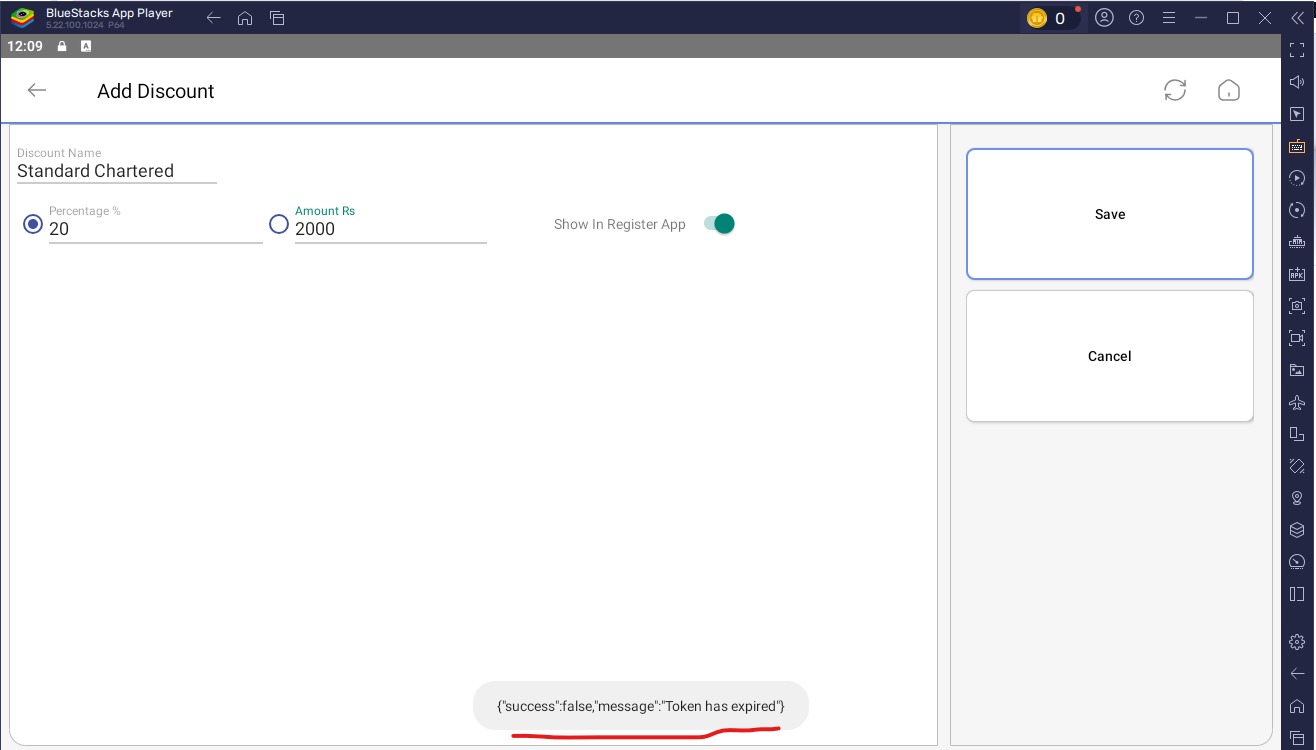This screenshot has width=1316, height=750.
Task: Select the Percentage % radio button
Action: point(33,224)
